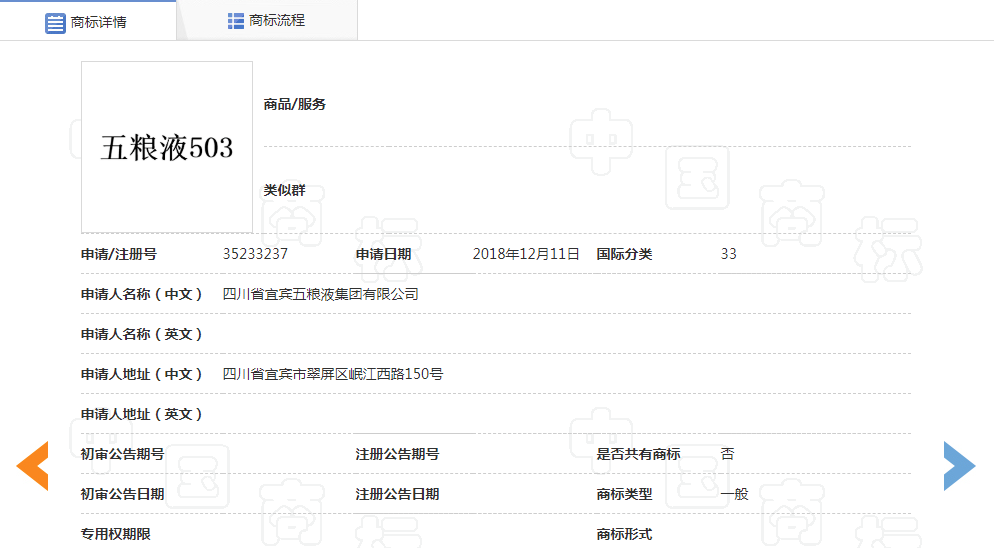Select the 否 value for shared trademark
This screenshot has height=548, width=994.
tap(727, 454)
